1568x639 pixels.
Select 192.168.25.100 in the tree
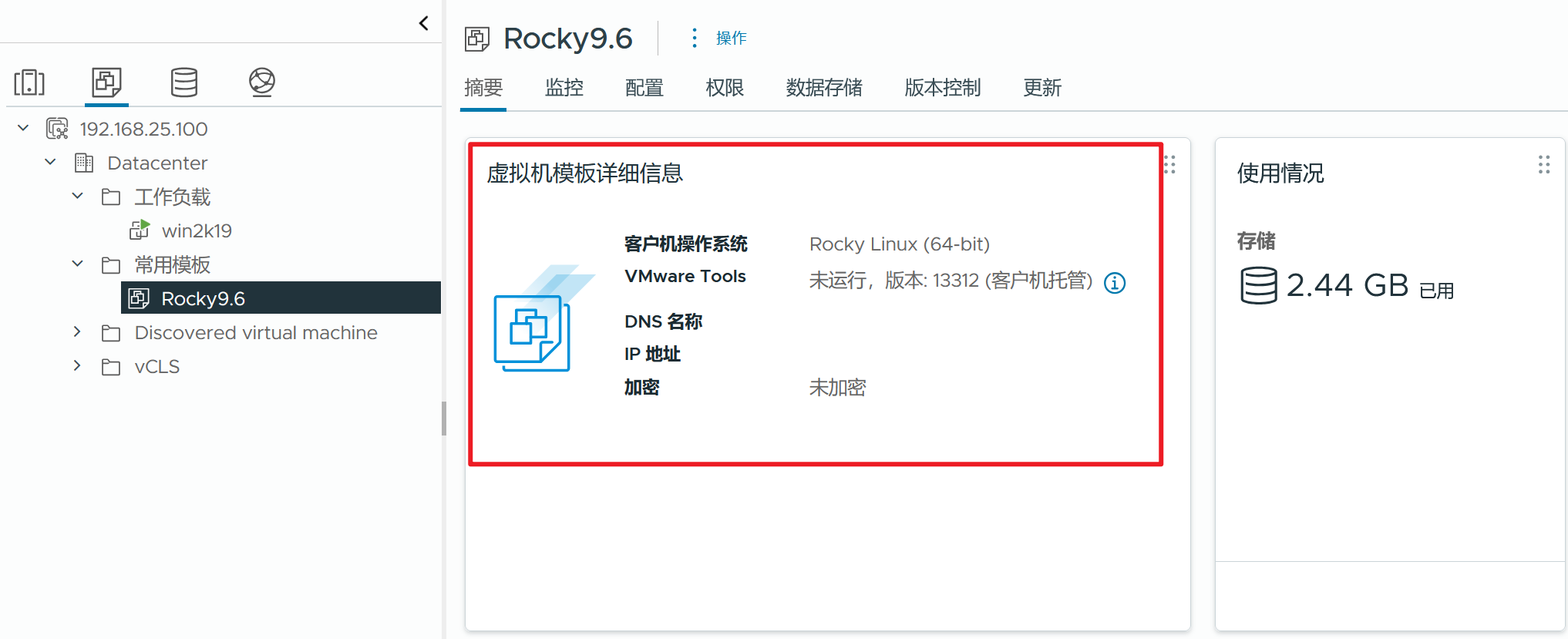pyautogui.click(x=143, y=129)
